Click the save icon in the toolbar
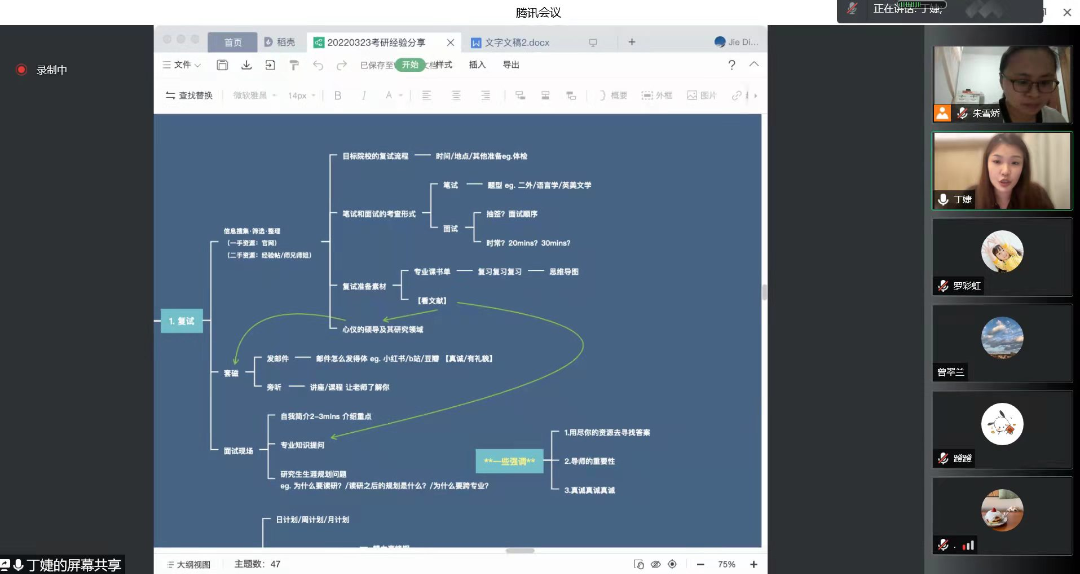 pos(222,65)
